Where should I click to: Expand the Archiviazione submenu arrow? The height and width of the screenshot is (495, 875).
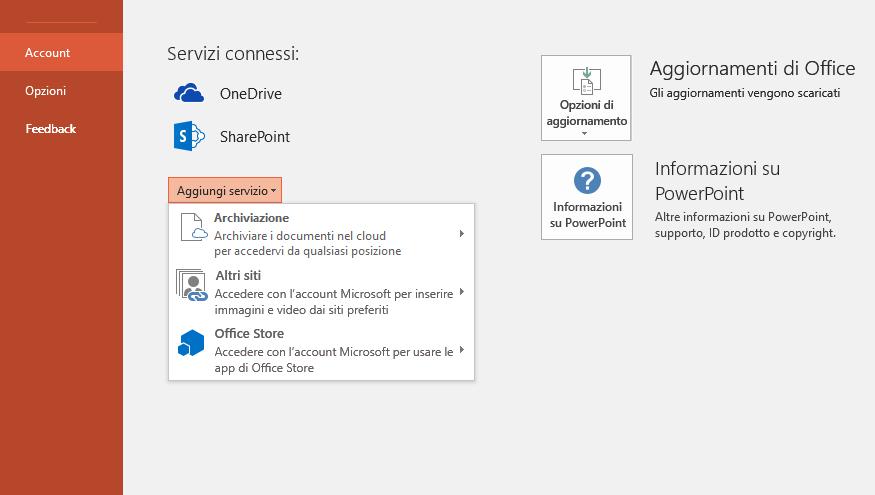pos(462,234)
